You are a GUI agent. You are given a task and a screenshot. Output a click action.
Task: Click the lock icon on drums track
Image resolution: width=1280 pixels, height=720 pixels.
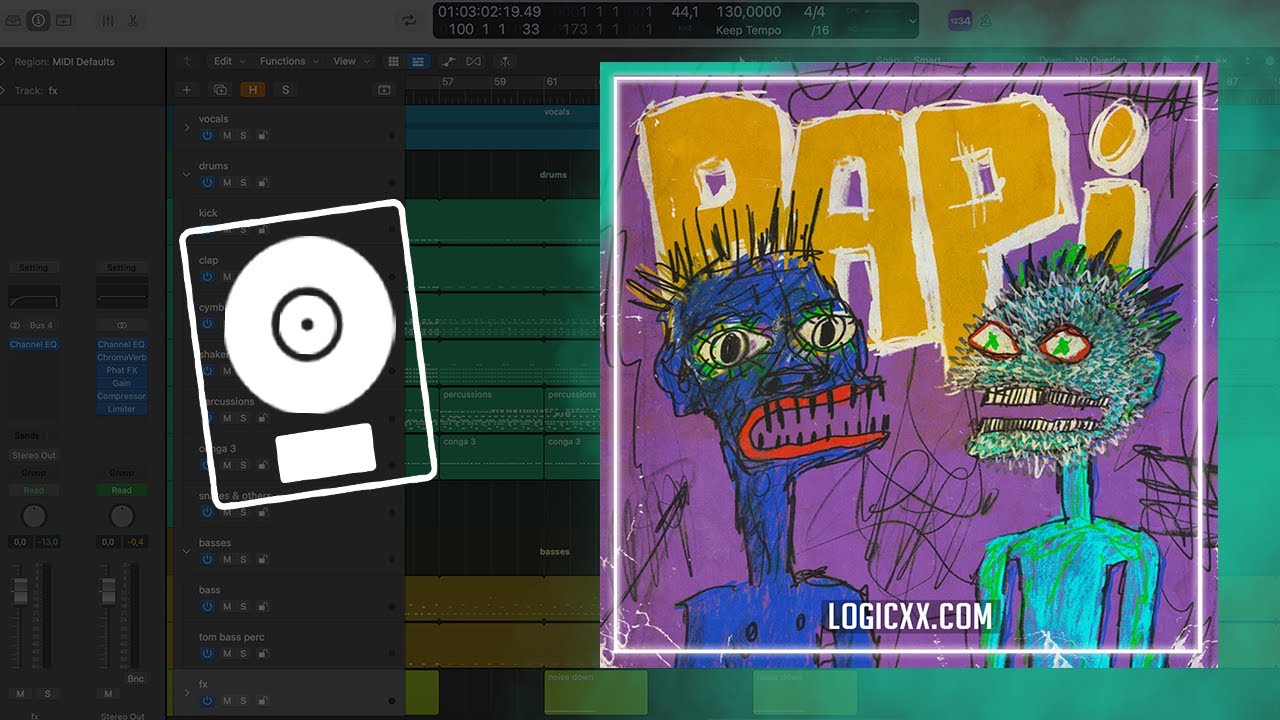262,182
